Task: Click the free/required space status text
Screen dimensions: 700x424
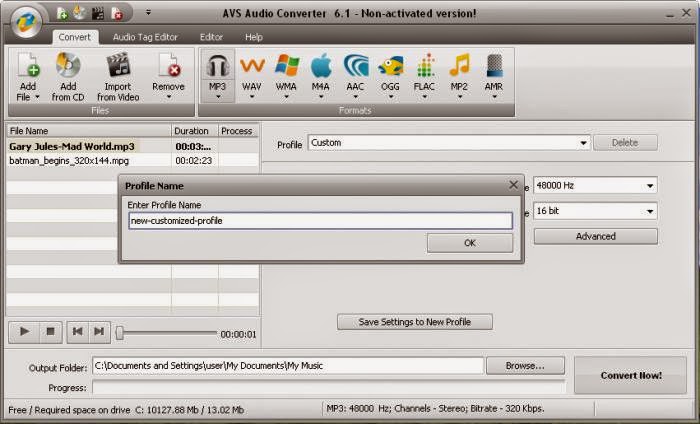Action: (126, 410)
